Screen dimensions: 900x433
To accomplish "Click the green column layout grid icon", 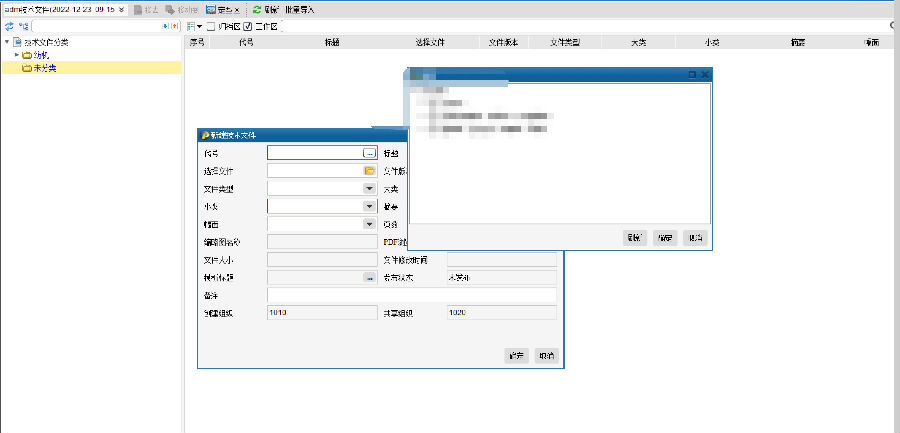I will pyautogui.click(x=191, y=26).
